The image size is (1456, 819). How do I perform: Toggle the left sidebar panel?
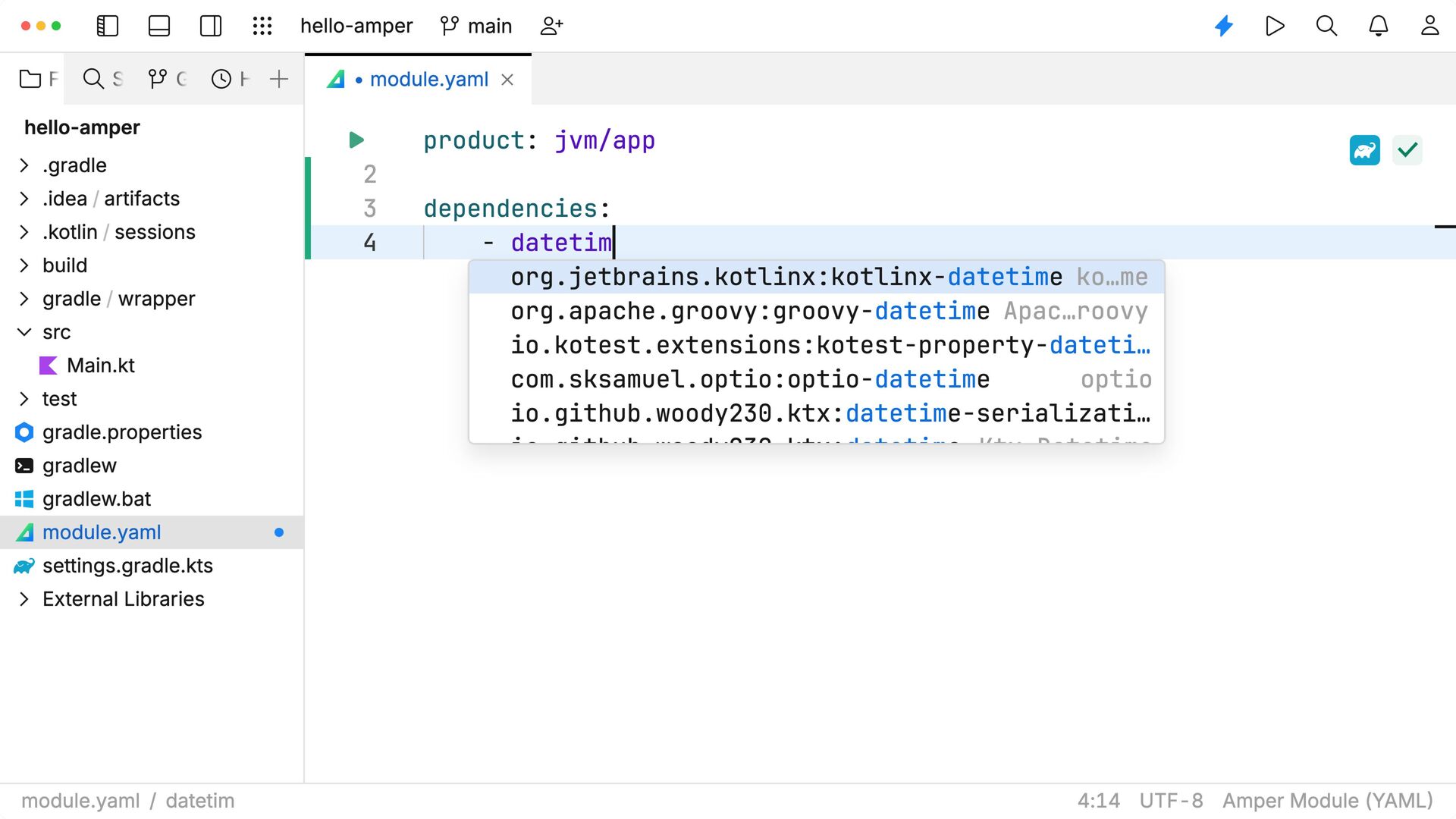coord(108,26)
